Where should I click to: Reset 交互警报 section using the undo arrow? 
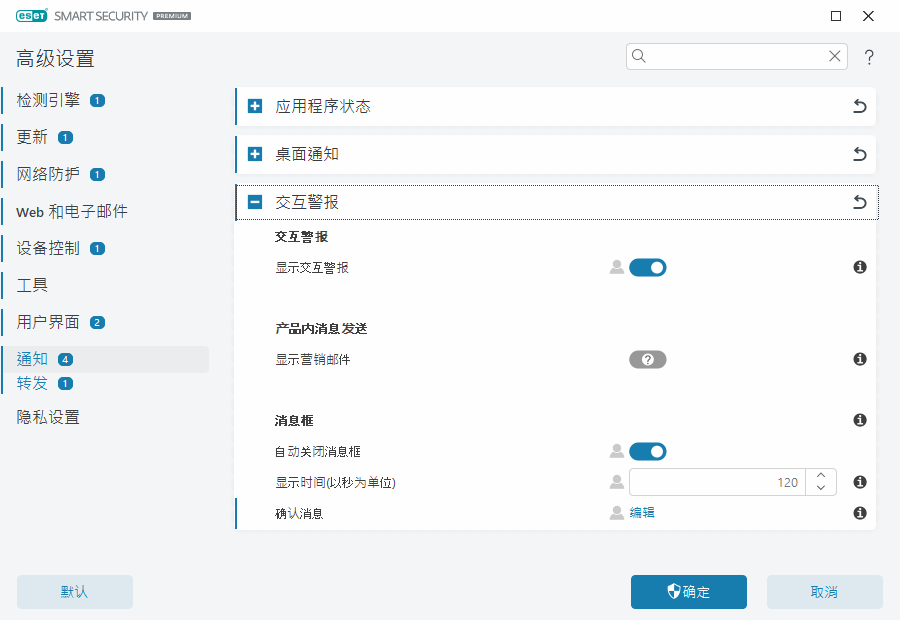(859, 203)
